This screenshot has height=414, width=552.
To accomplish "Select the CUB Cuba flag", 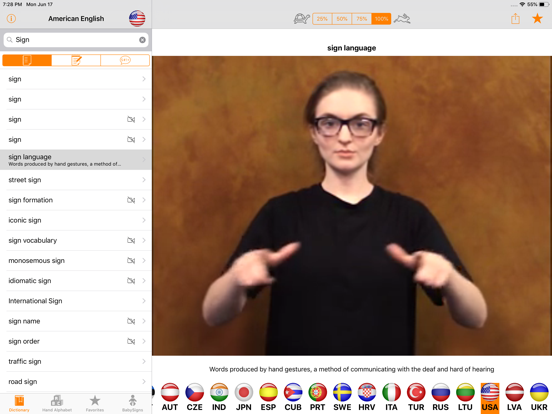I will [x=293, y=397].
